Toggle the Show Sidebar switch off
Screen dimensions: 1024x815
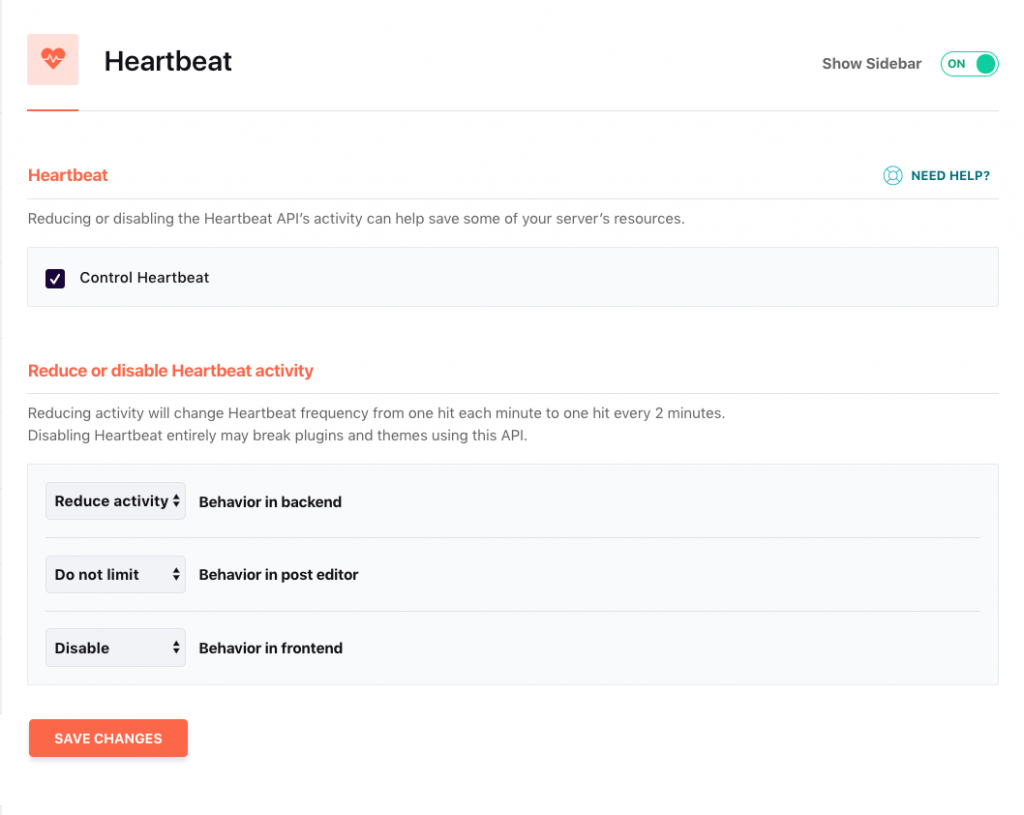click(969, 64)
